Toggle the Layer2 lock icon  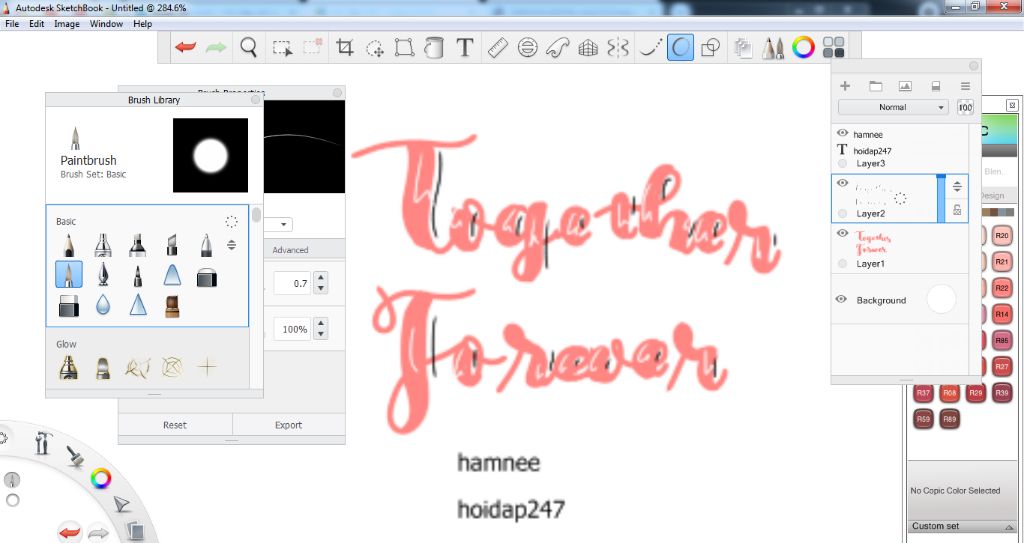[957, 210]
